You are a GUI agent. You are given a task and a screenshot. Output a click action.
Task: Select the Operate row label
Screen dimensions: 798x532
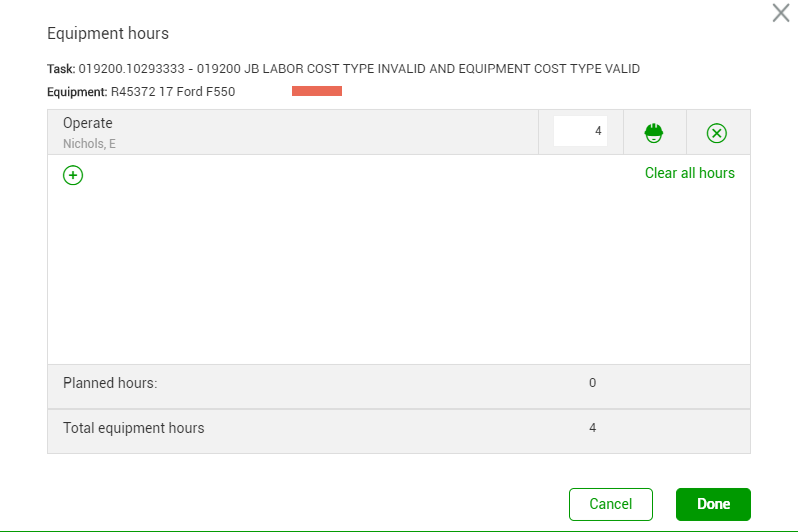pos(88,123)
